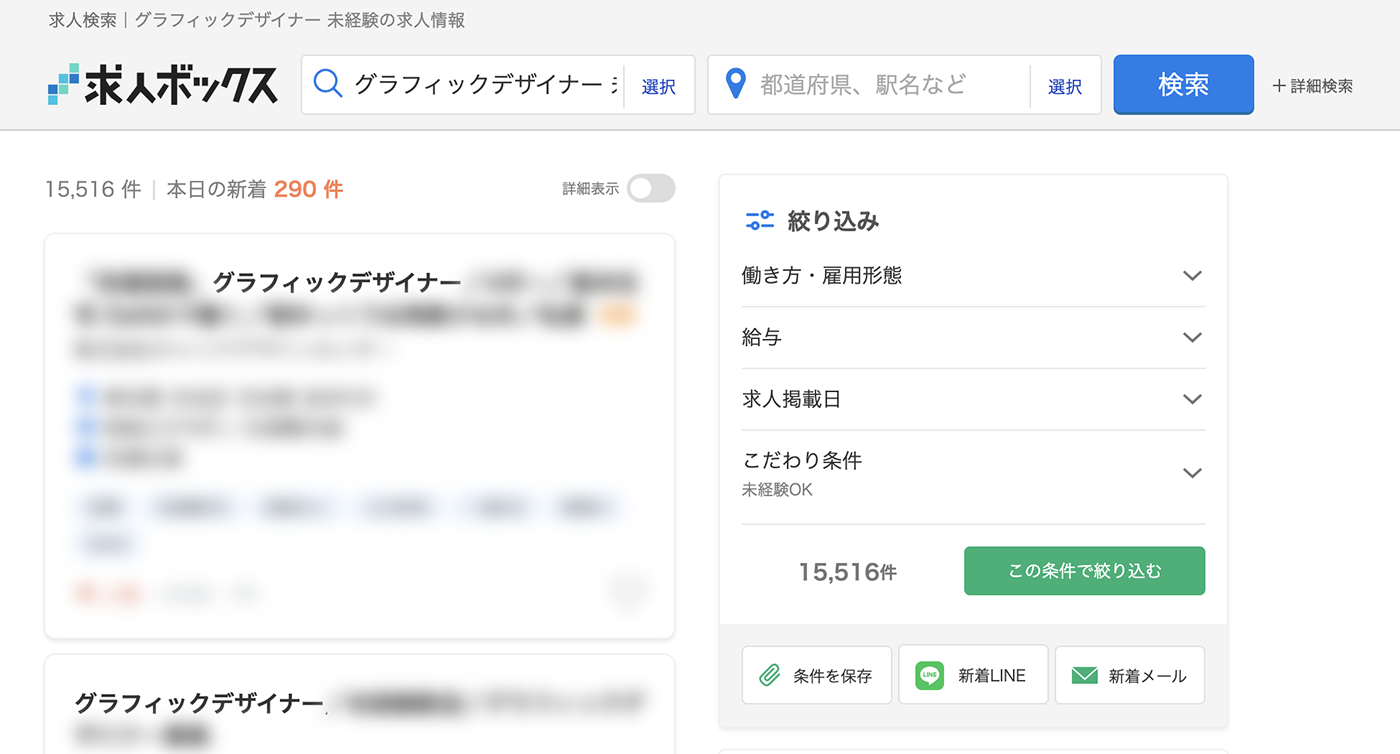This screenshot has width=1400, height=754.
Task: Toggle the 詳細表示 switch
Action: coord(651,188)
